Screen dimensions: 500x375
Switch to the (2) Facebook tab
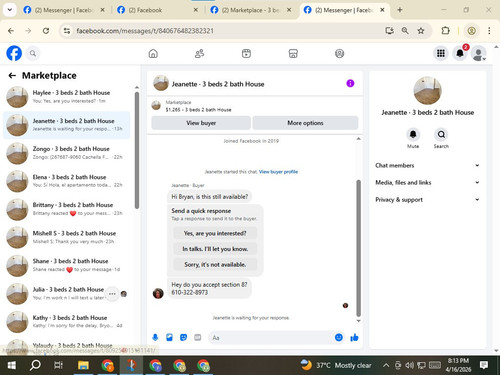(x=156, y=10)
